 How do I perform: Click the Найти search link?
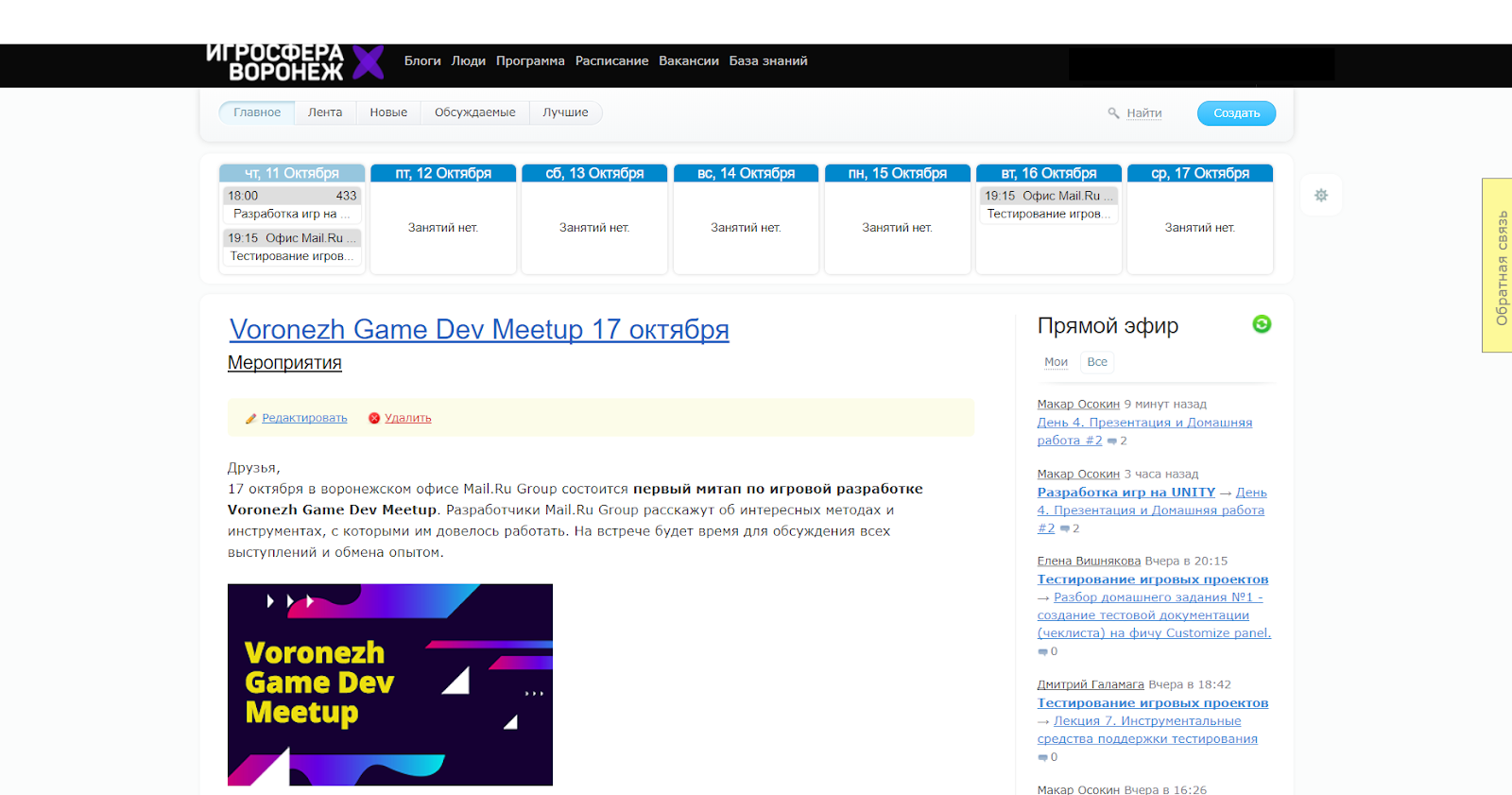(1144, 113)
